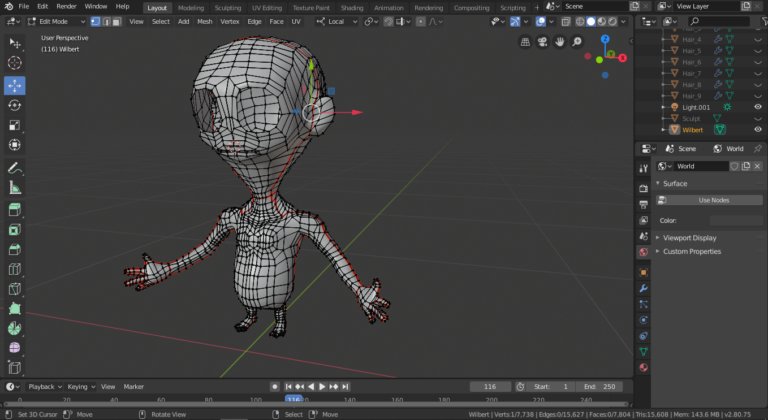Switch to face select mode

[x=118, y=21]
